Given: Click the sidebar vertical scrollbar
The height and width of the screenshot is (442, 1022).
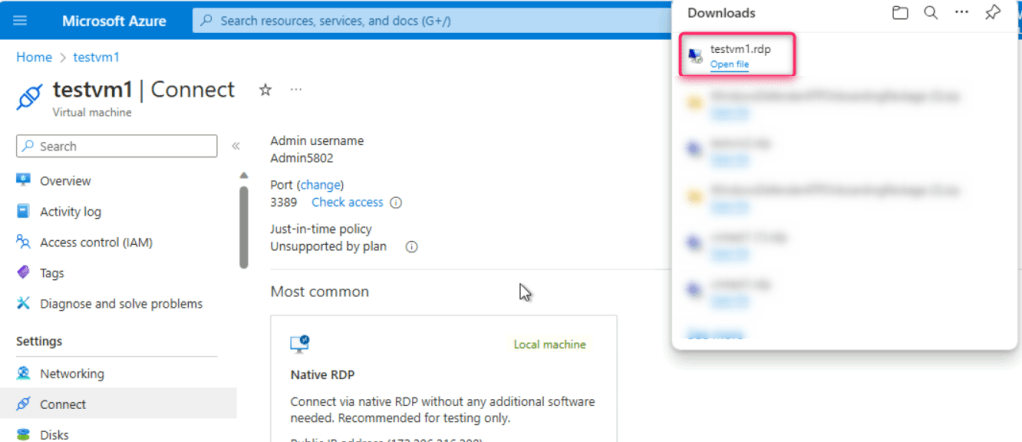Looking at the screenshot, I should 244,227.
